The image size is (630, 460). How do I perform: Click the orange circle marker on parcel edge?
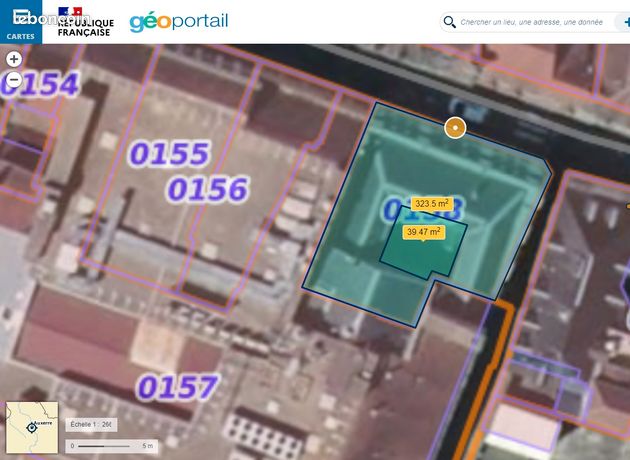click(455, 128)
